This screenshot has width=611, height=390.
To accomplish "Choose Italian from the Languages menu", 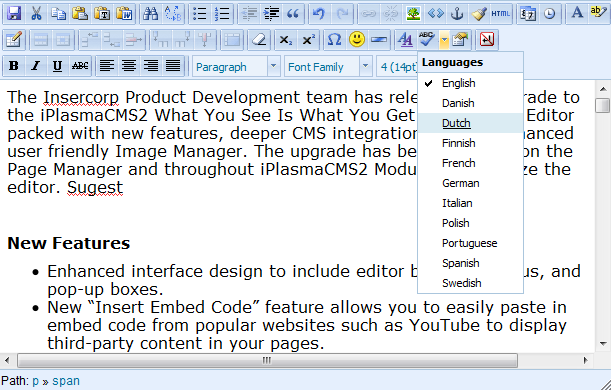I will click(x=470, y=203).
